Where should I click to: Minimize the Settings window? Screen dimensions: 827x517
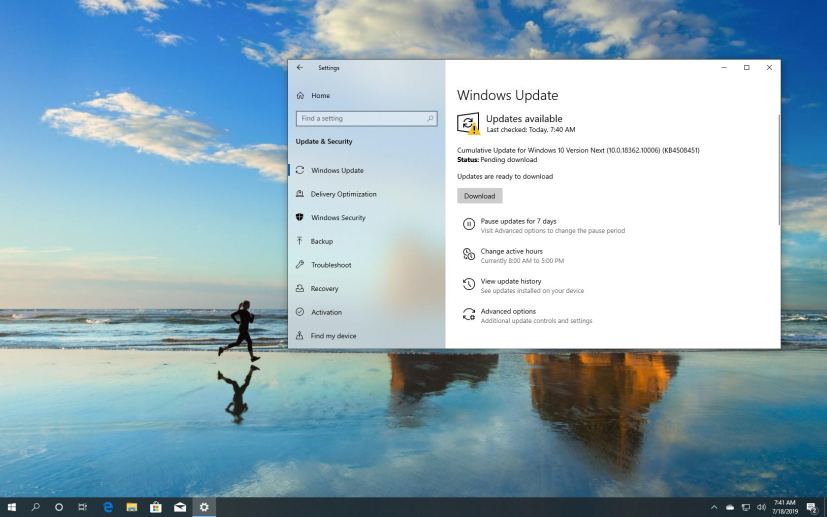[724, 68]
